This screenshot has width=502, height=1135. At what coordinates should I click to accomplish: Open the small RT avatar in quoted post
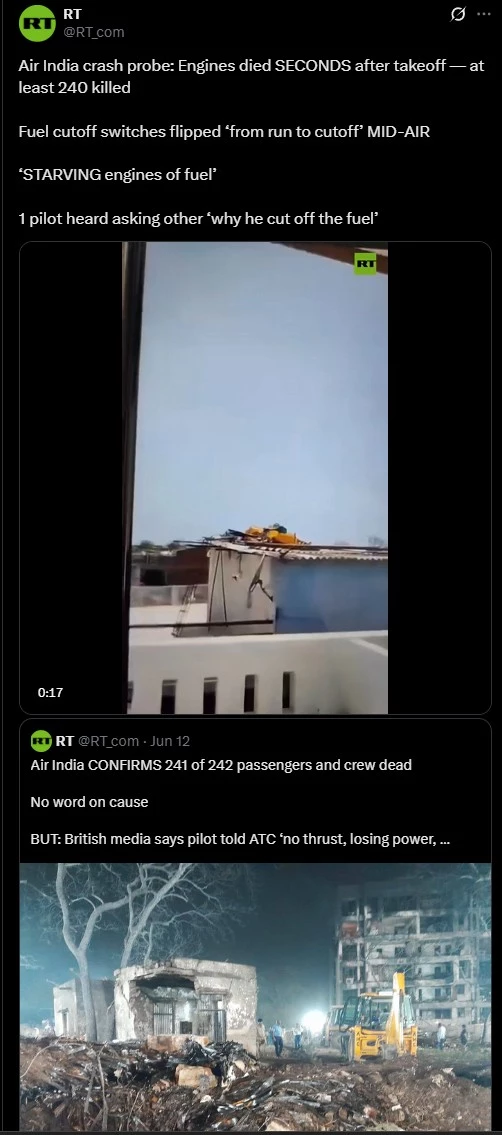41,741
